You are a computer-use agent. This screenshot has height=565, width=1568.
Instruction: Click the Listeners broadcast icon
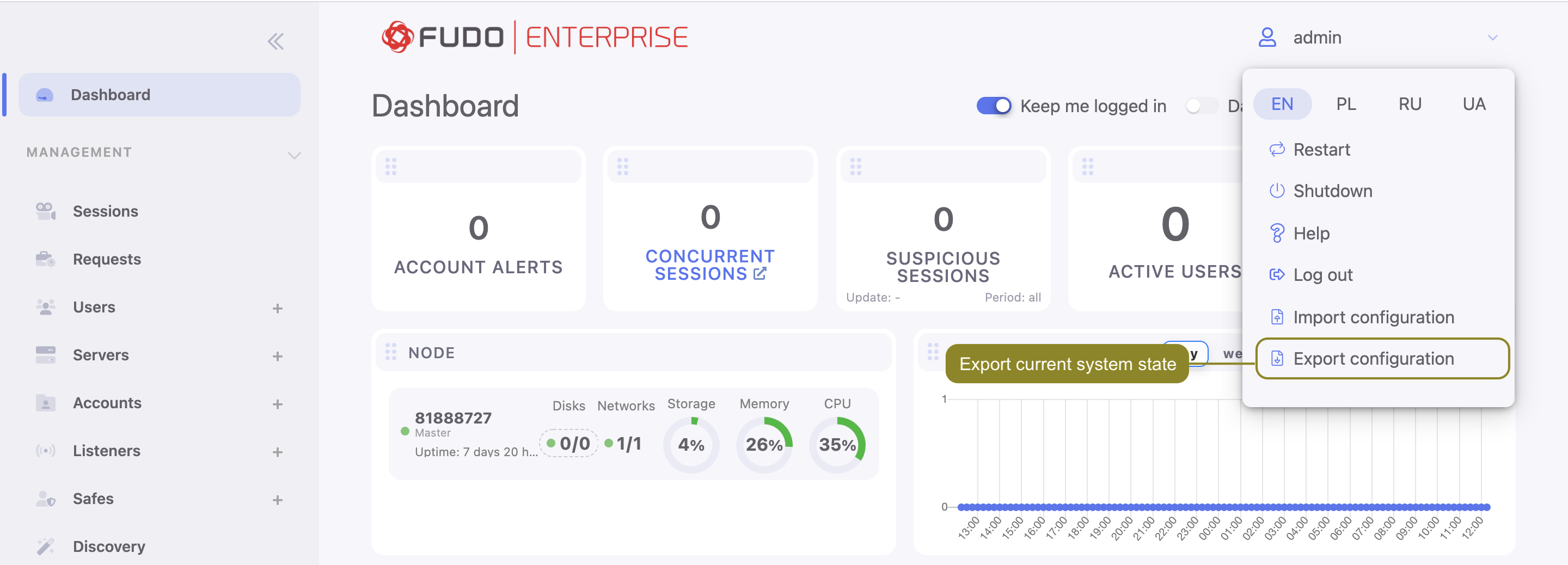point(46,451)
